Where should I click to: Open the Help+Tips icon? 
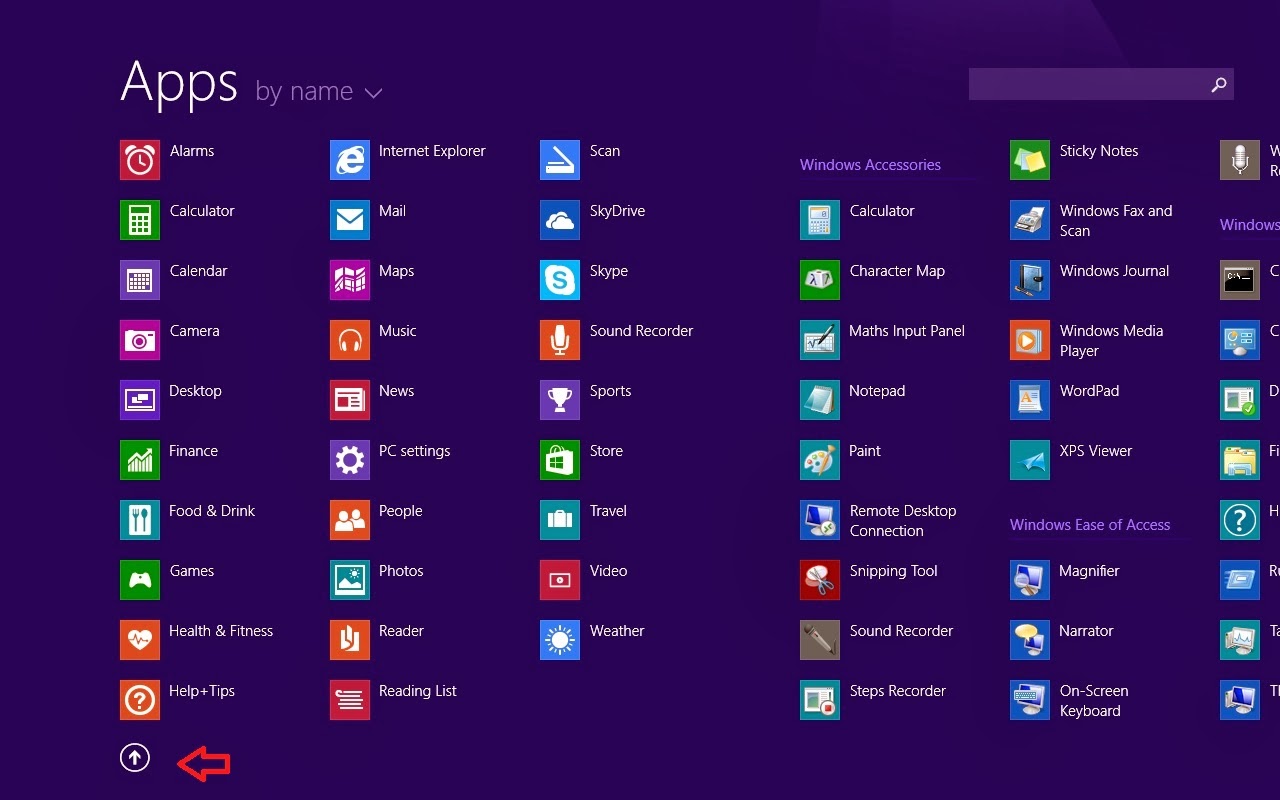click(x=140, y=700)
